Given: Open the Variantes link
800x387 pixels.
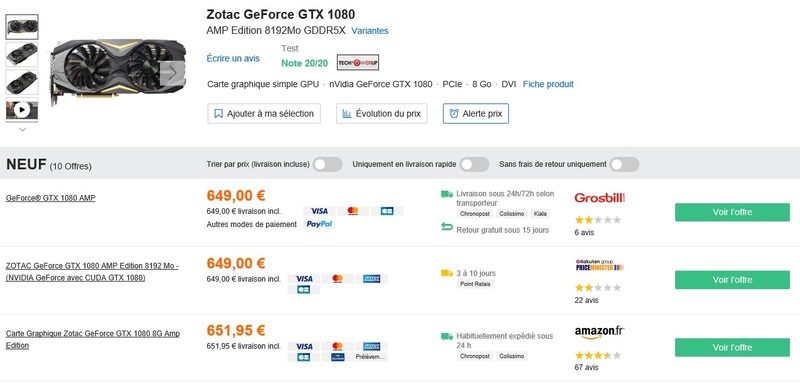Looking at the screenshot, I should coord(370,31).
